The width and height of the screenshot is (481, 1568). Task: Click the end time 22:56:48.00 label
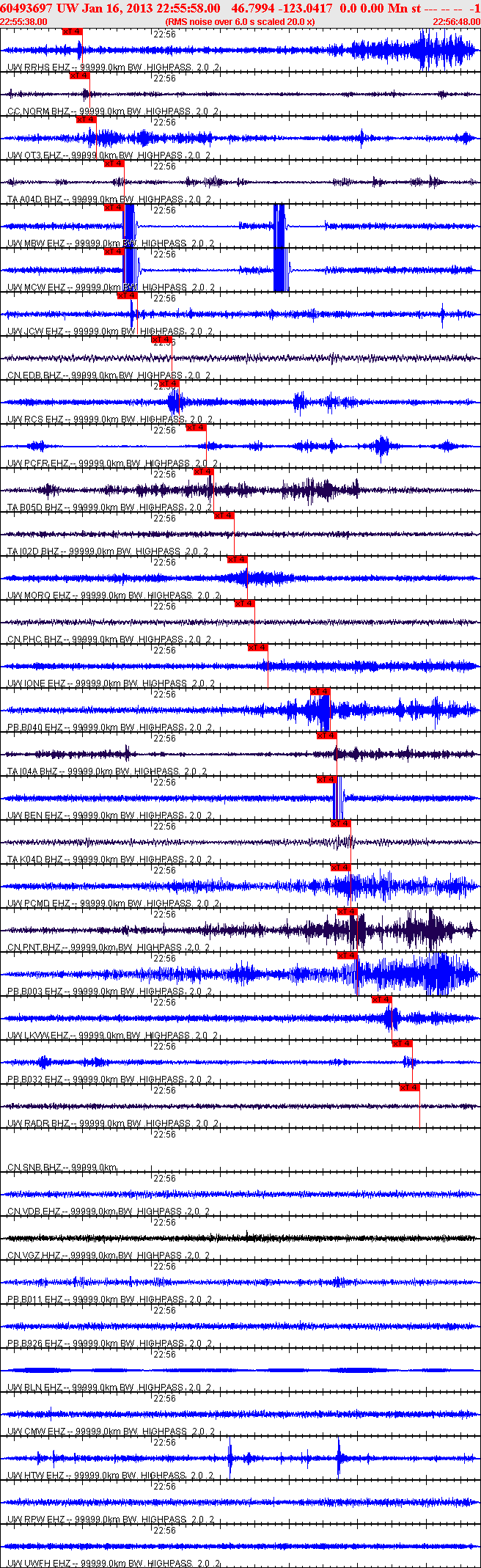click(456, 22)
